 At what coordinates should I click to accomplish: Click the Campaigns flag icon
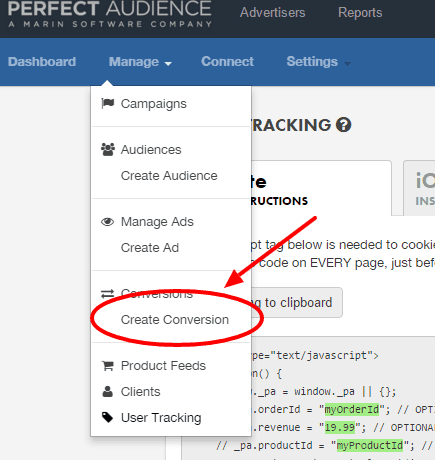click(108, 103)
